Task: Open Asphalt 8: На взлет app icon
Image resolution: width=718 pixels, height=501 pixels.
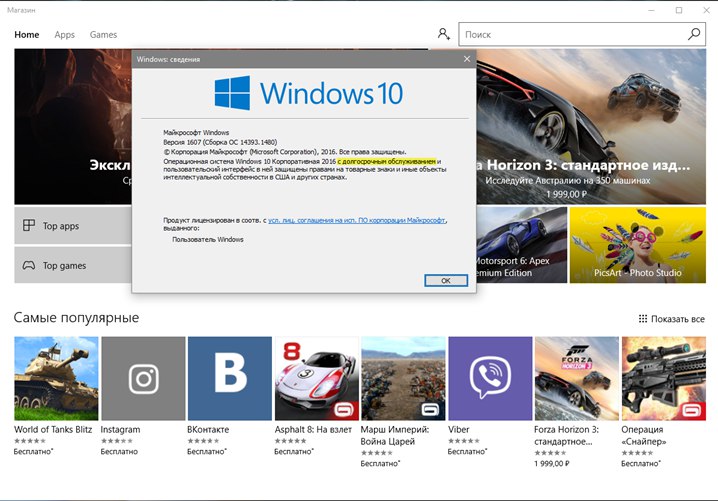Action: 317,379
